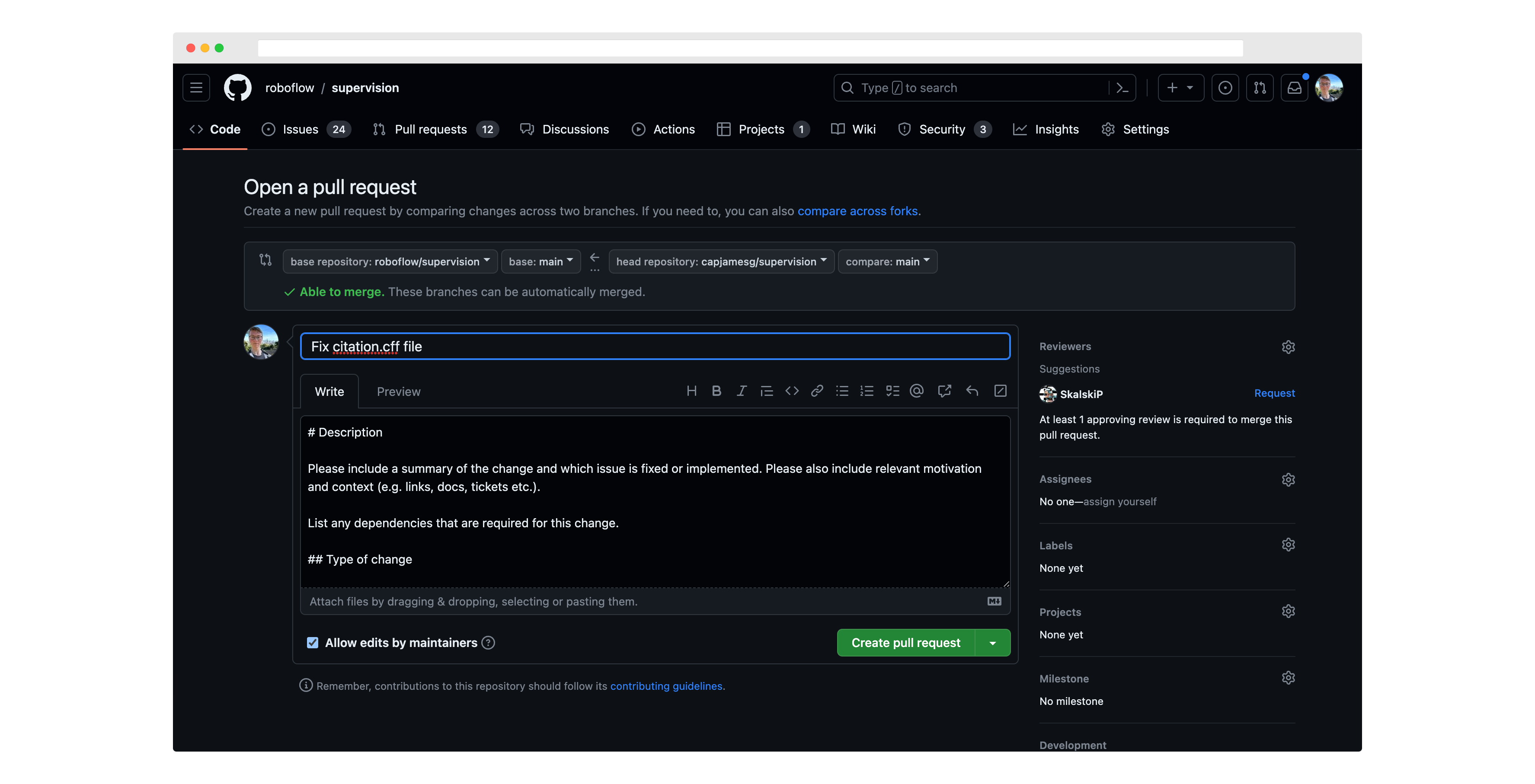Screen dimensions: 1535x784
Task: Click the Blockquote icon
Action: [x=765, y=391]
